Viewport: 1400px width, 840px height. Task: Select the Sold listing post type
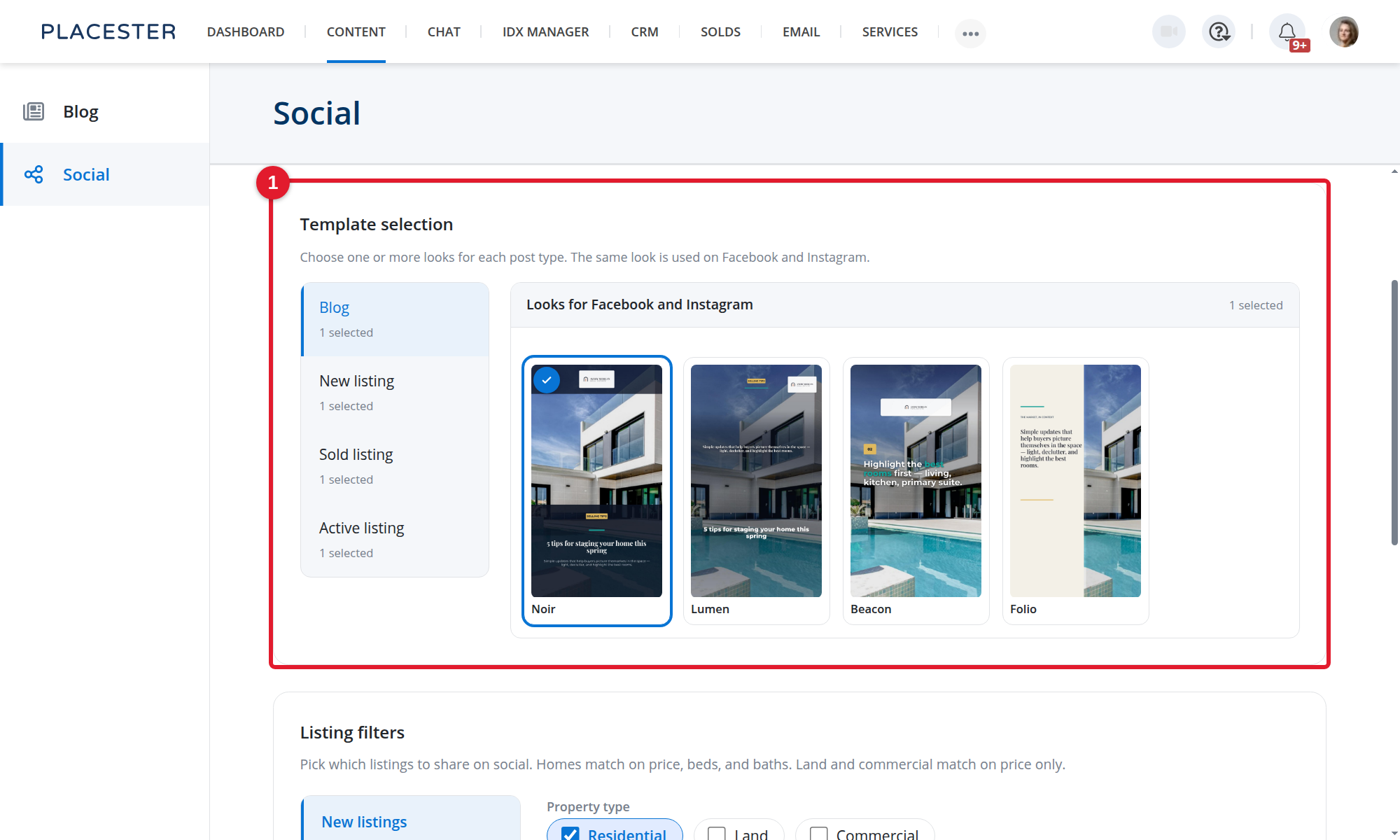(x=395, y=466)
